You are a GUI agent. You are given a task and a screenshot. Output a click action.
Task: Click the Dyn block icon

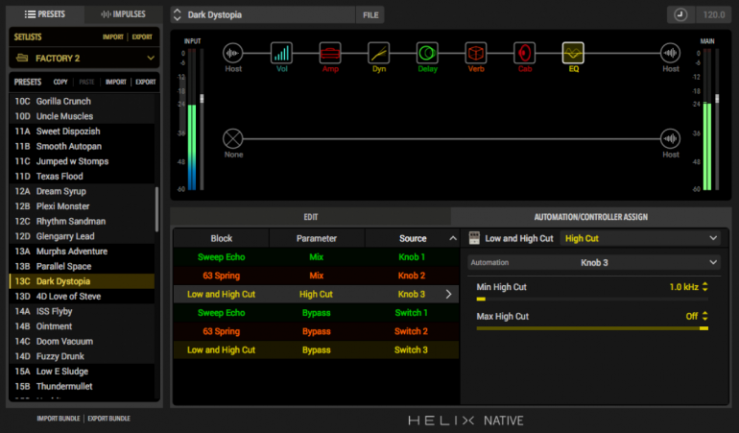point(378,52)
